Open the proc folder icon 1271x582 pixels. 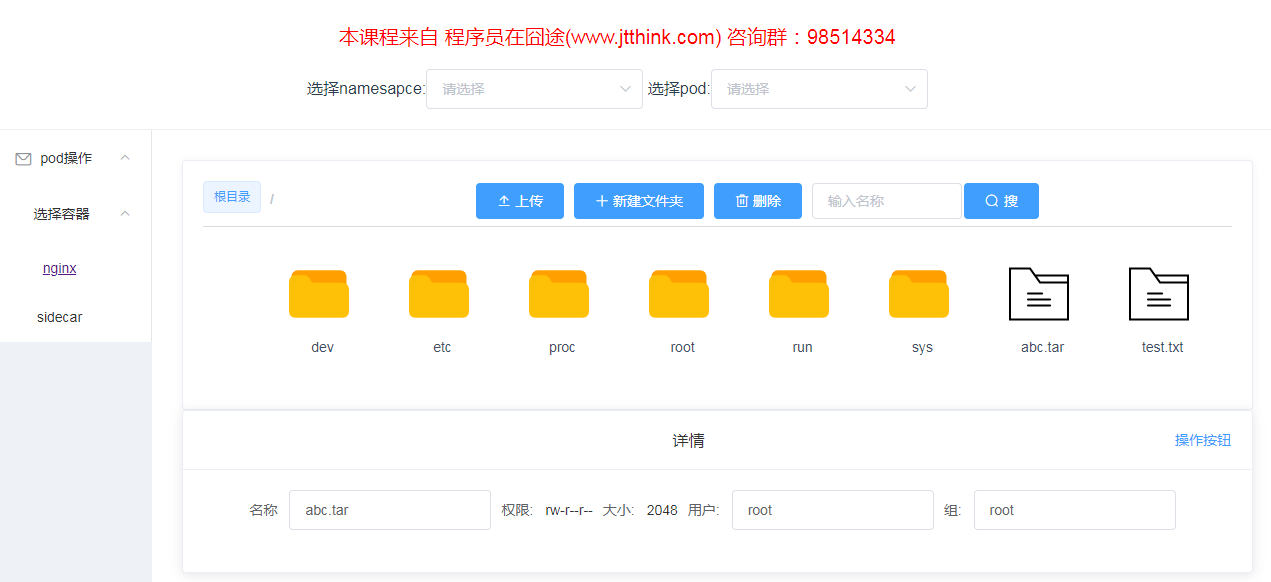559,293
